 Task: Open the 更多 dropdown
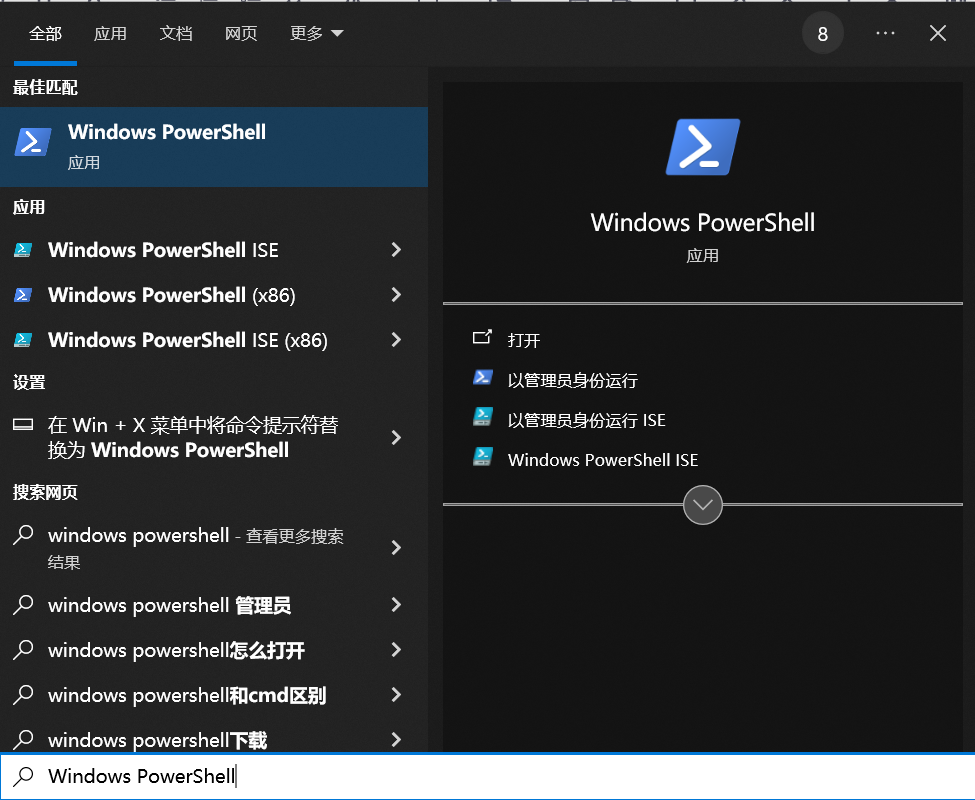click(x=317, y=34)
